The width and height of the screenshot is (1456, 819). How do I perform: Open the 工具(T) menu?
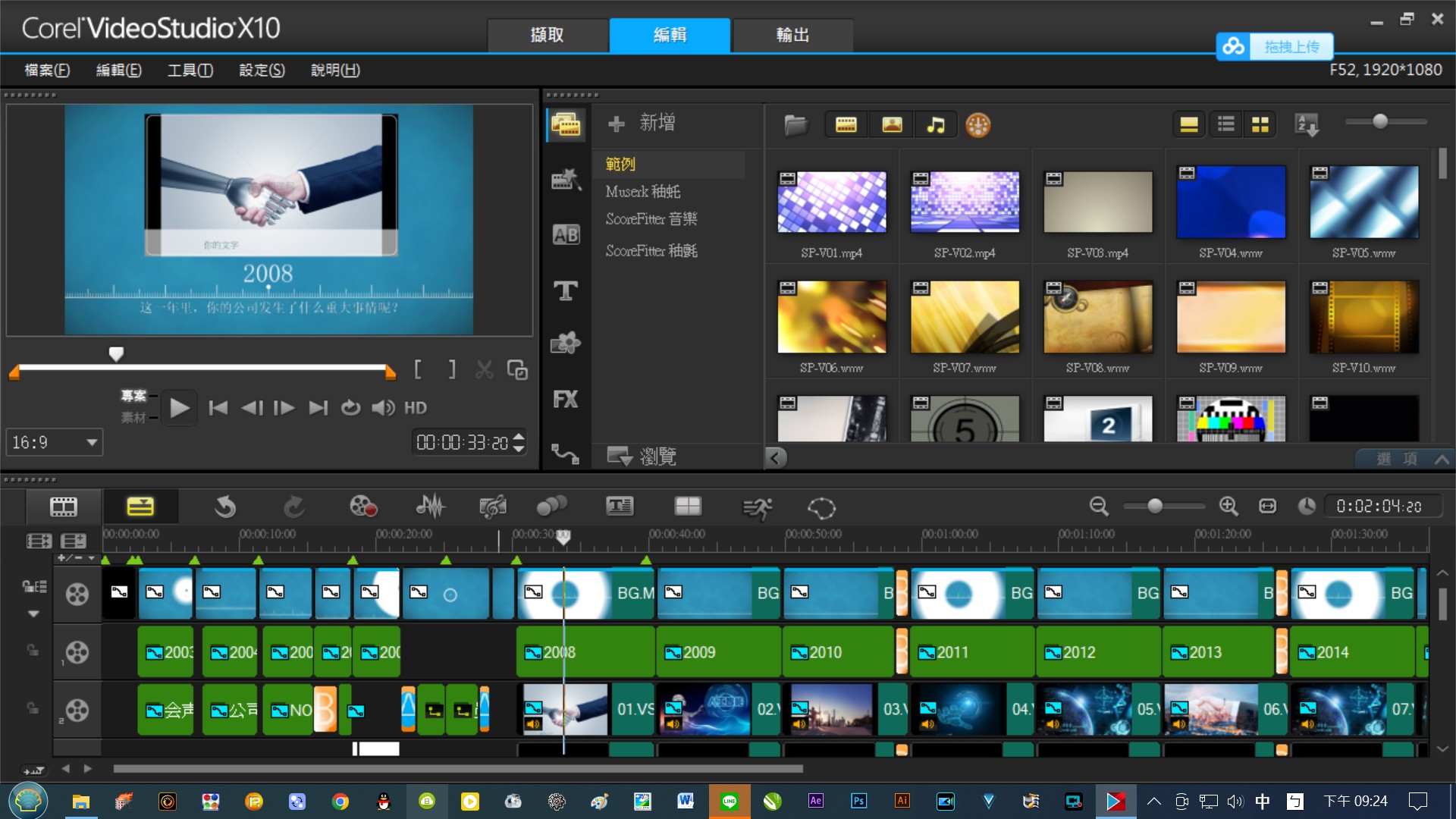pos(190,70)
